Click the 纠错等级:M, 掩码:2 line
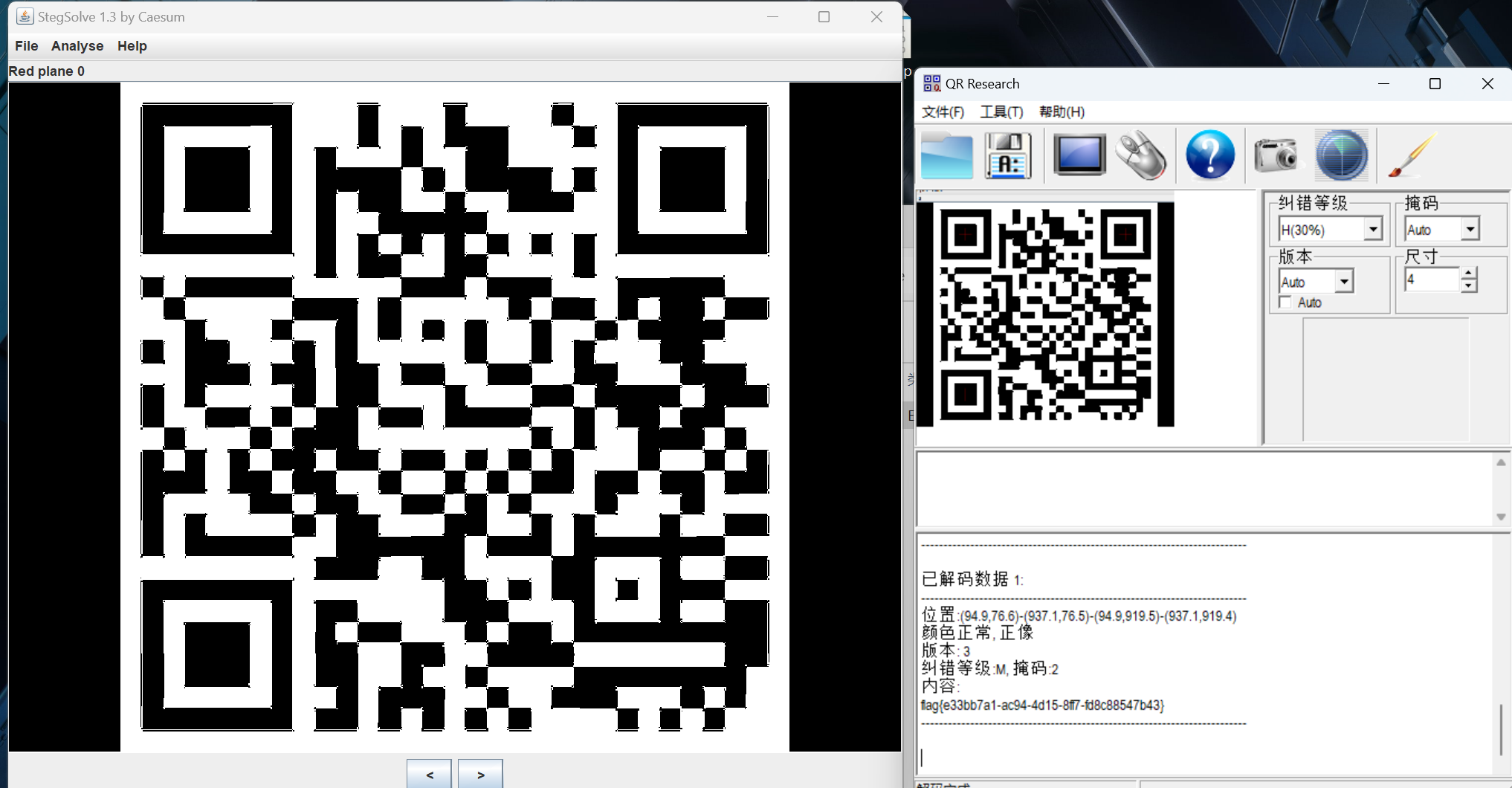This screenshot has width=1512, height=788. 989,668
